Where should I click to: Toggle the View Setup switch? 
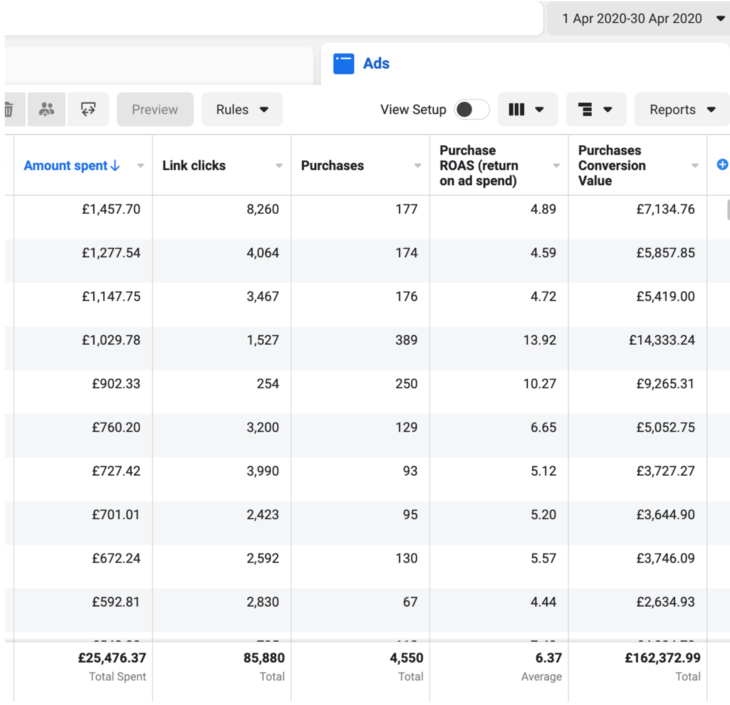[x=471, y=109]
